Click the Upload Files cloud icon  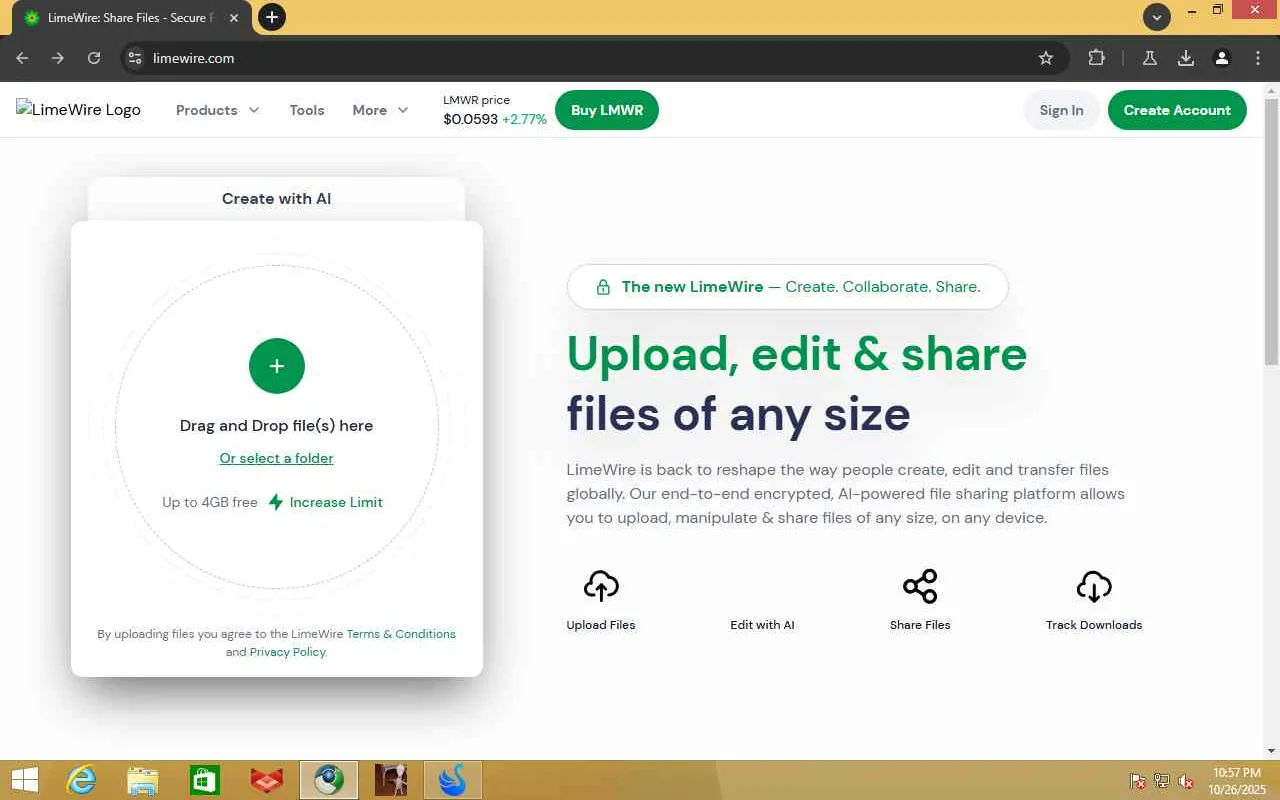tap(601, 586)
